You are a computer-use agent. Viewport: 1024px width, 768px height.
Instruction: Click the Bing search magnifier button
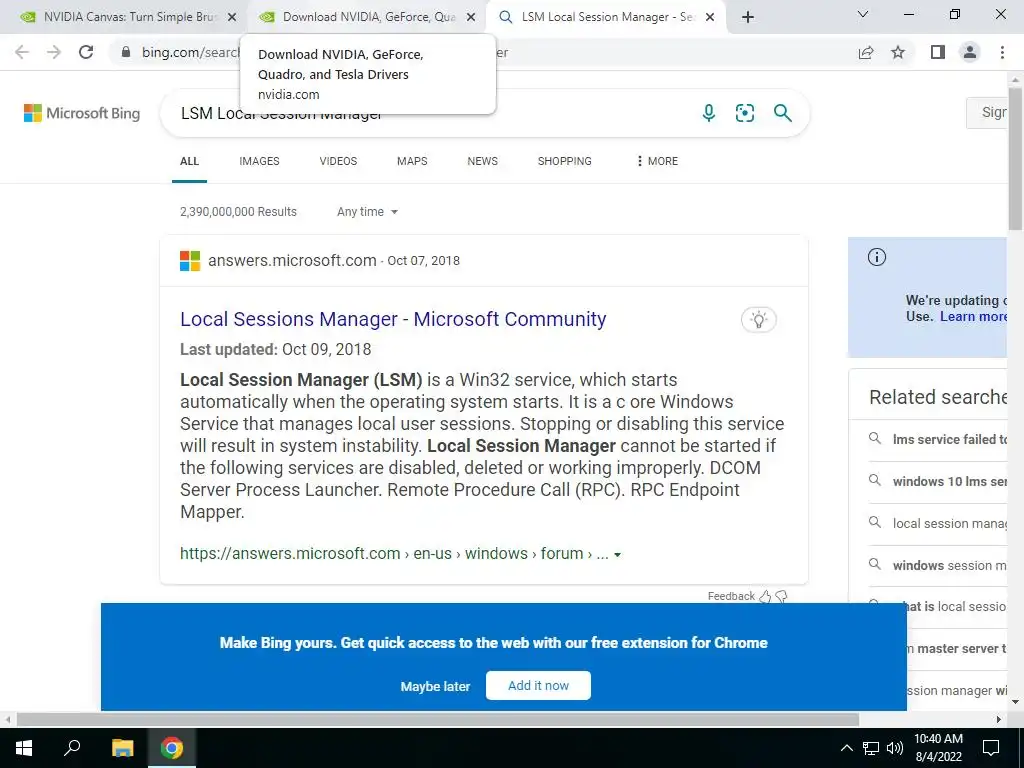tap(782, 113)
